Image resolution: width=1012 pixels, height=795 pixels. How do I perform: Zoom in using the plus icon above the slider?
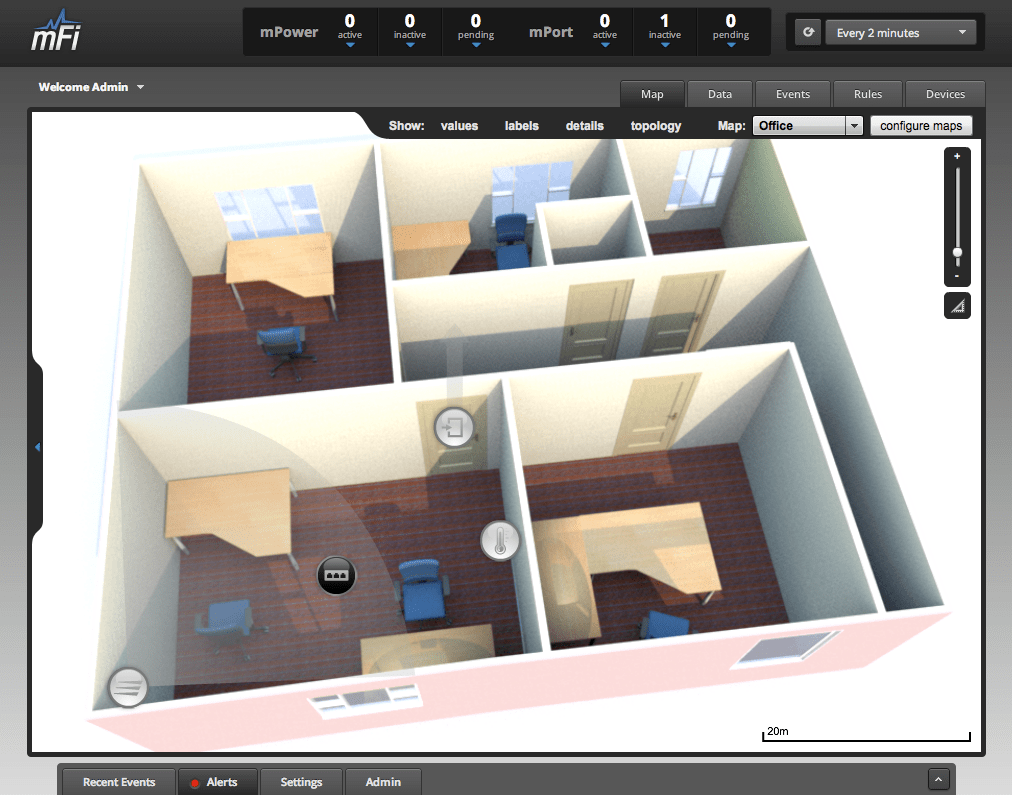957,155
